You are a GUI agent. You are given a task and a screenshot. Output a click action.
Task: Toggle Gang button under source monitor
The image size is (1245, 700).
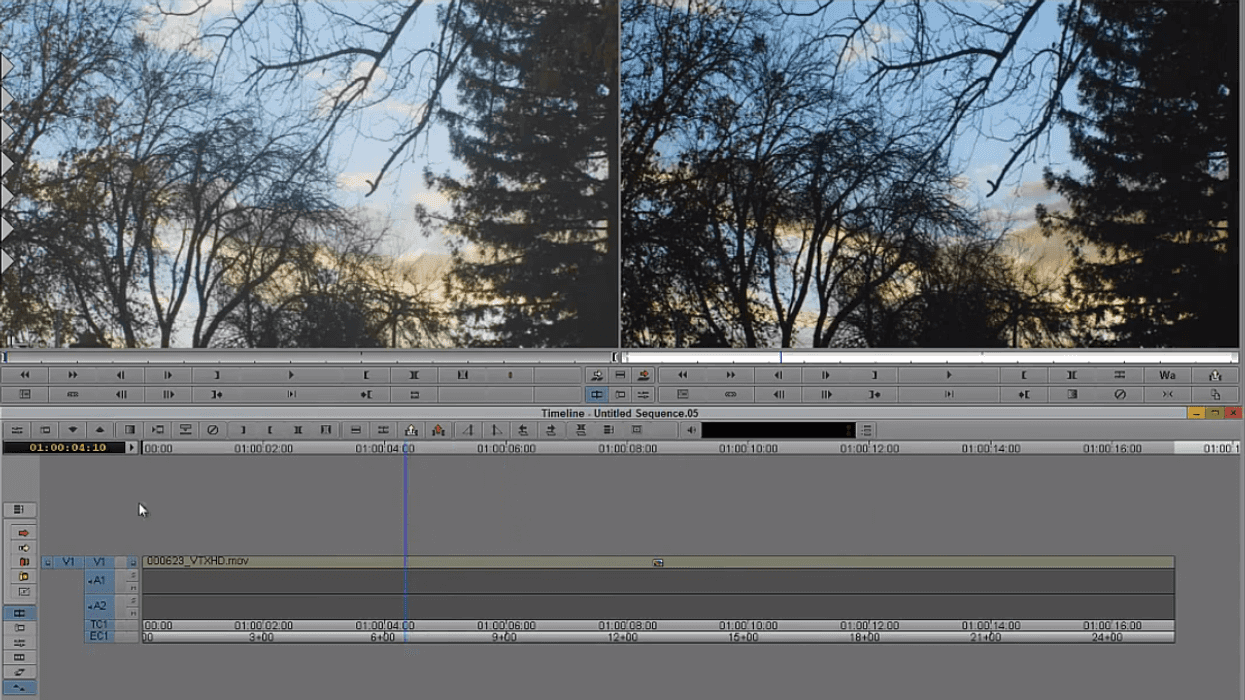pyautogui.click(x=73, y=394)
